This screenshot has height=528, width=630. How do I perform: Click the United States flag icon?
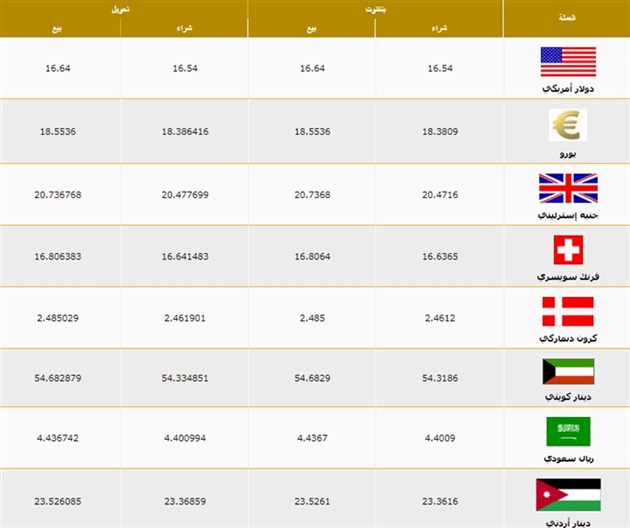[567, 62]
